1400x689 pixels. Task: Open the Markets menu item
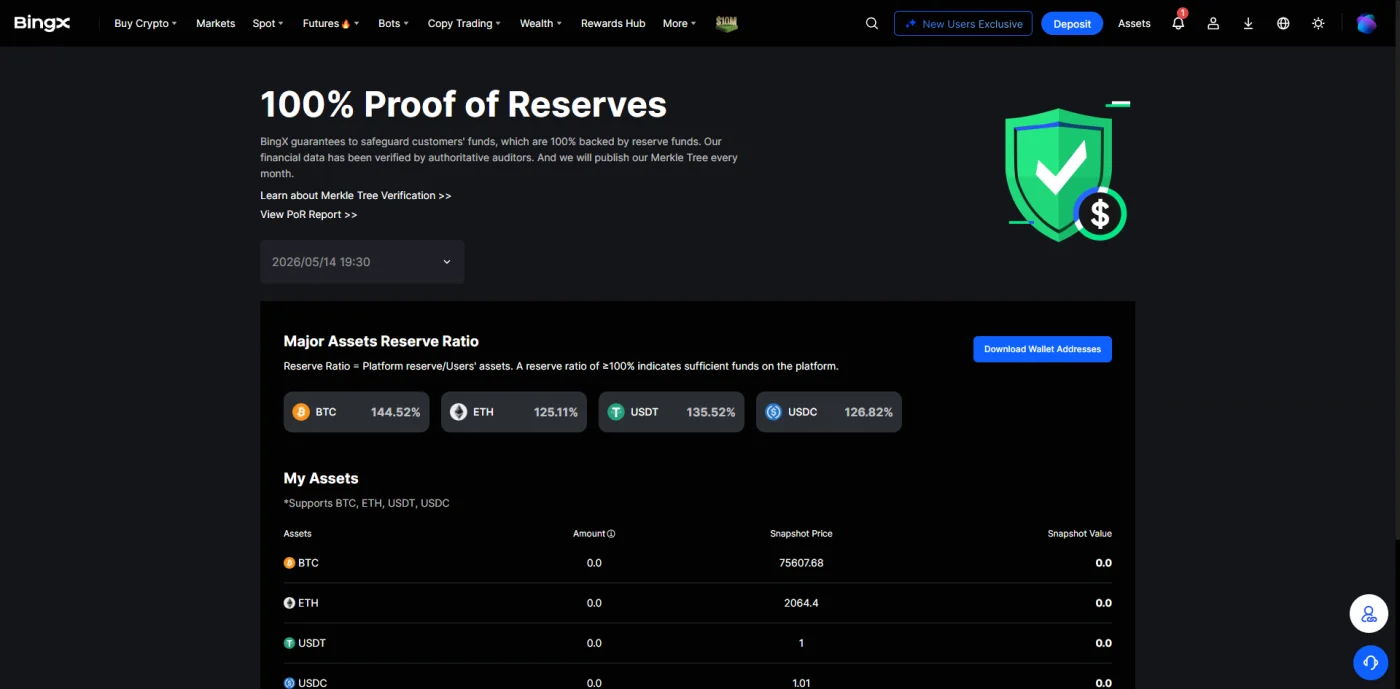(215, 23)
